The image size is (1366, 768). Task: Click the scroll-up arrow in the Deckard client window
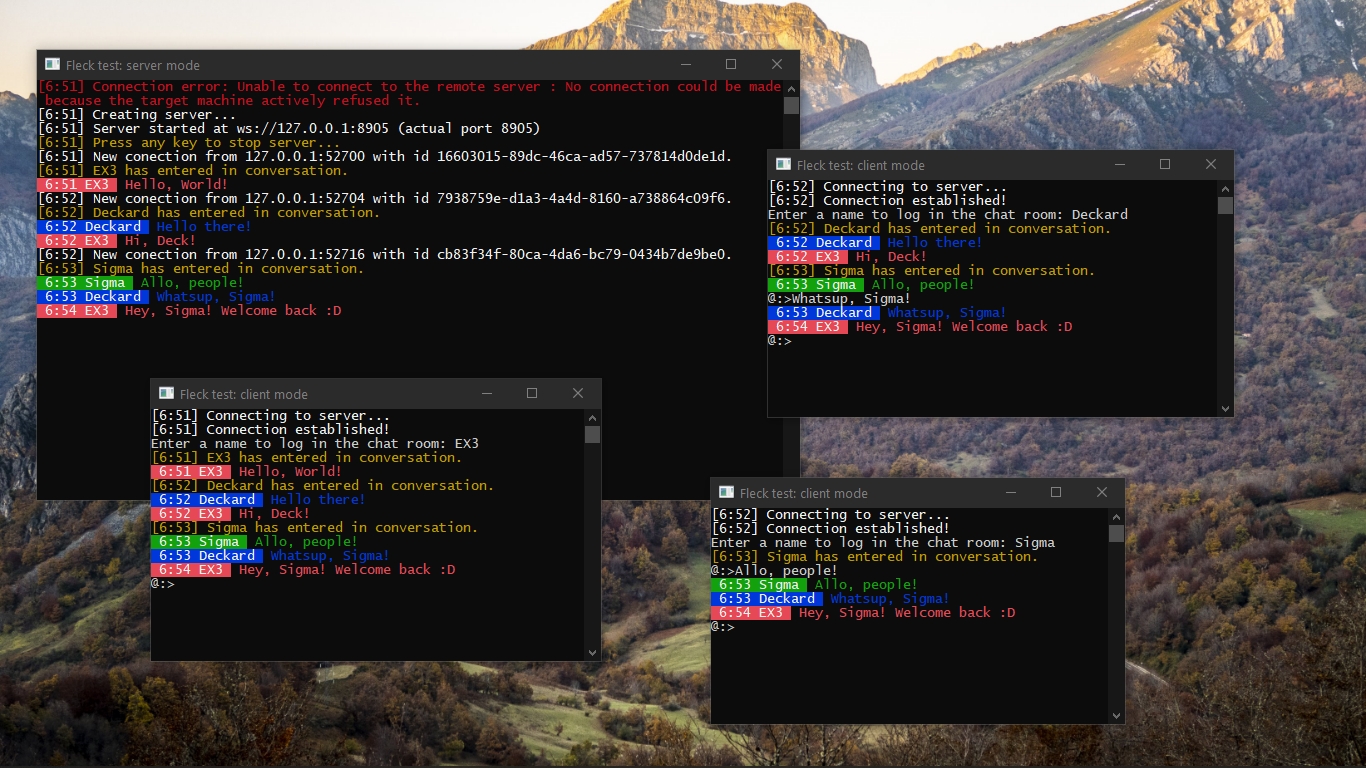click(1225, 188)
